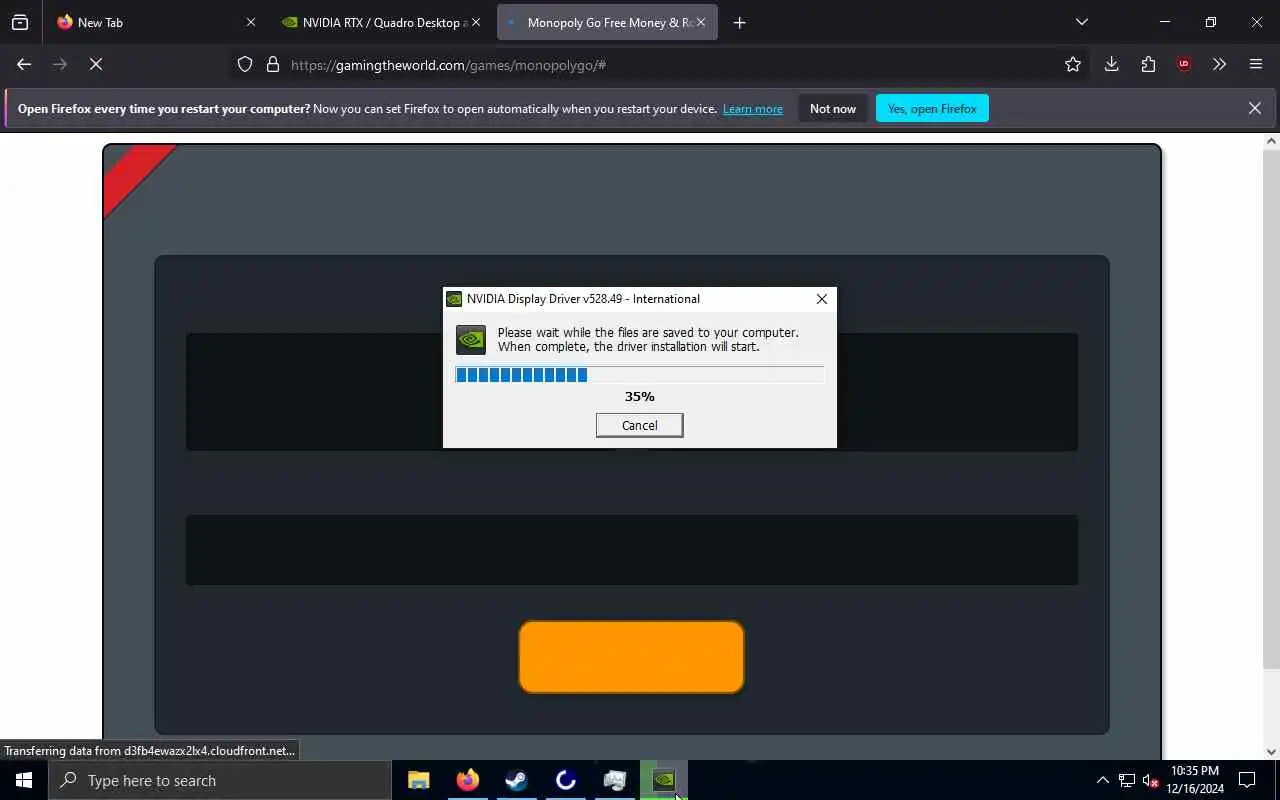The image size is (1280, 800).
Task: Open the muted volume tray icon
Action: tap(1150, 780)
